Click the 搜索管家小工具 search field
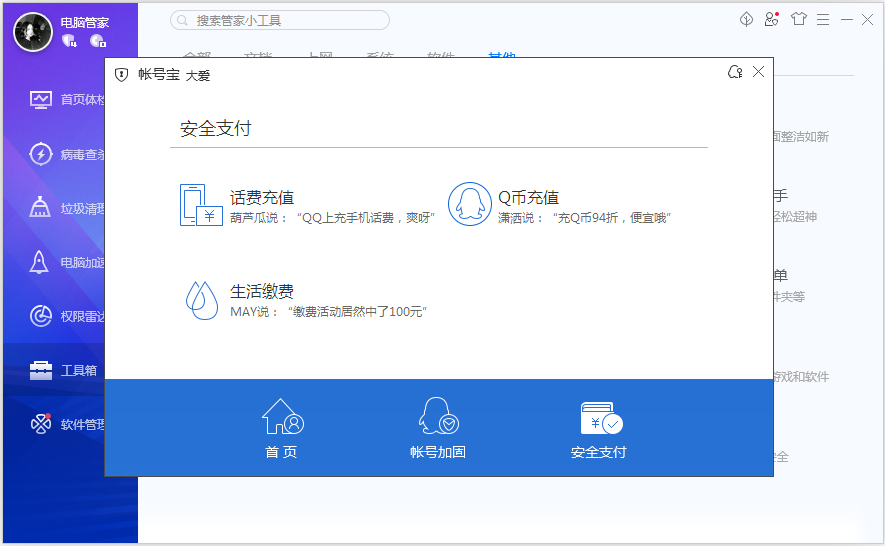 click(280, 20)
